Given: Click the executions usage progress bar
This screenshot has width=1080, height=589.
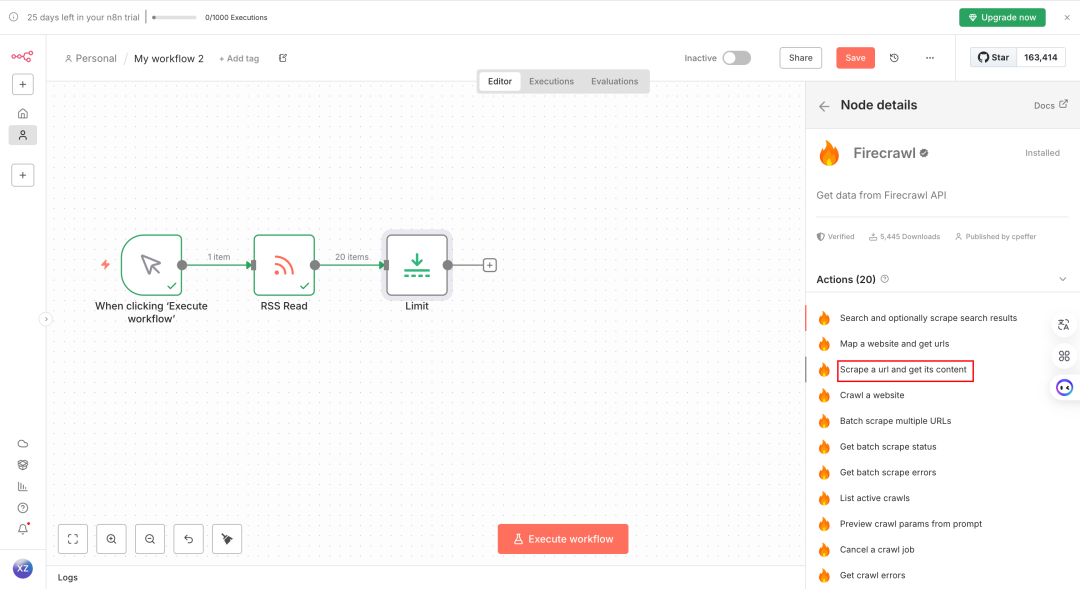Looking at the screenshot, I should point(174,17).
